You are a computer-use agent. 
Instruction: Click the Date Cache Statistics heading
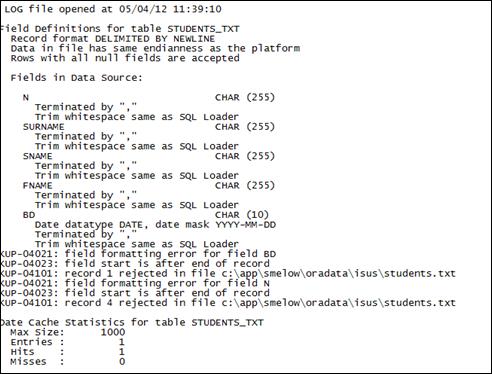click(132, 323)
